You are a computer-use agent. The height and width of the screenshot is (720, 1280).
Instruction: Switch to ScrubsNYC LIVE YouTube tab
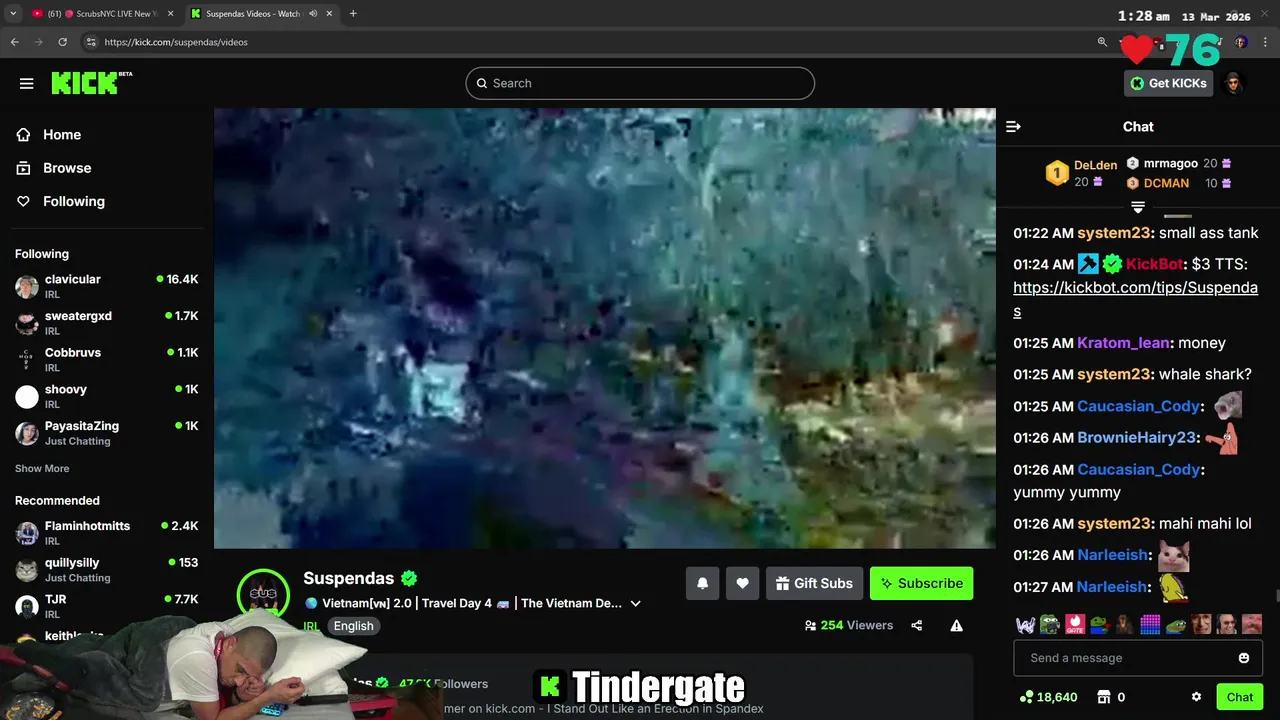click(x=100, y=14)
